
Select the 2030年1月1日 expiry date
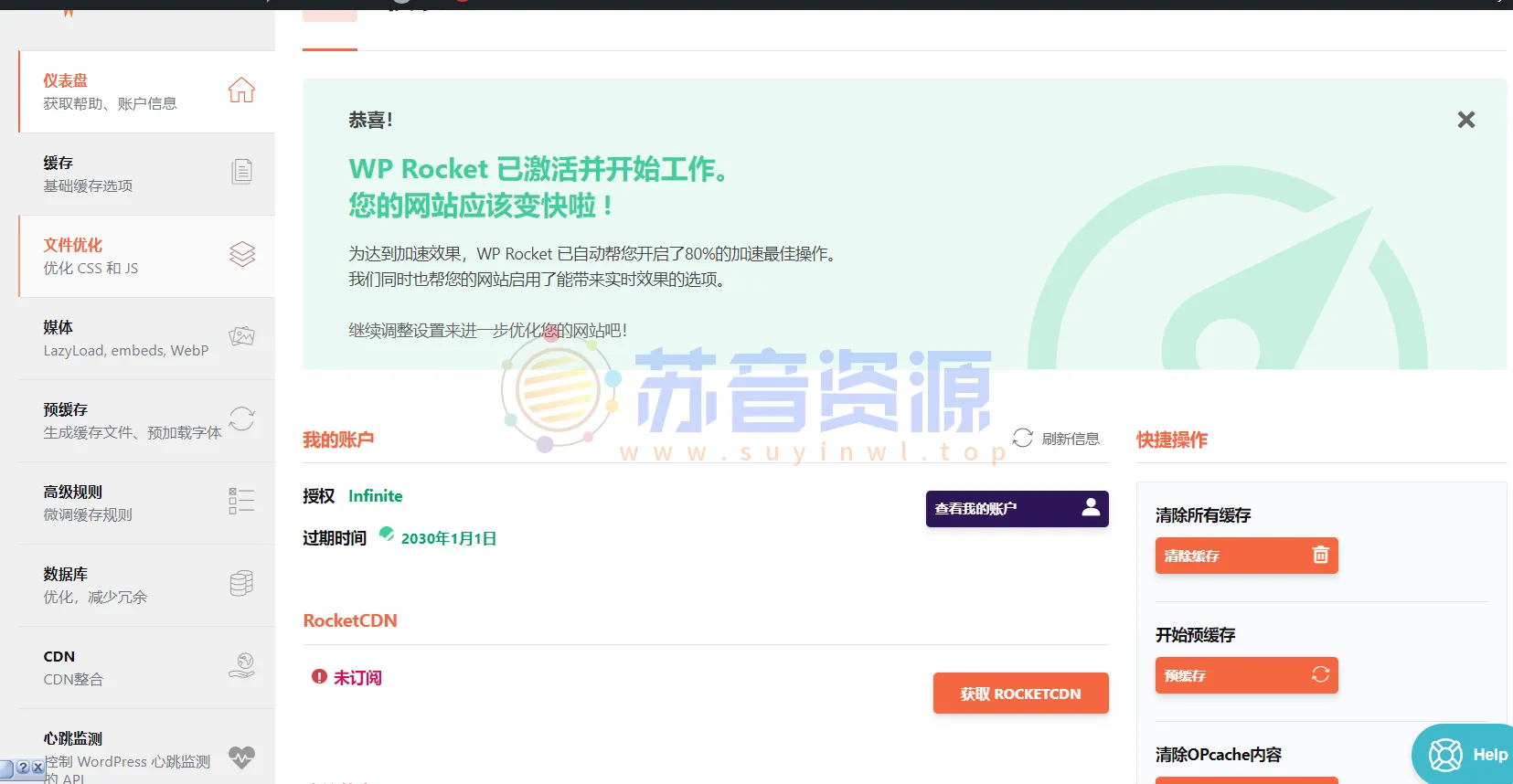click(x=449, y=538)
